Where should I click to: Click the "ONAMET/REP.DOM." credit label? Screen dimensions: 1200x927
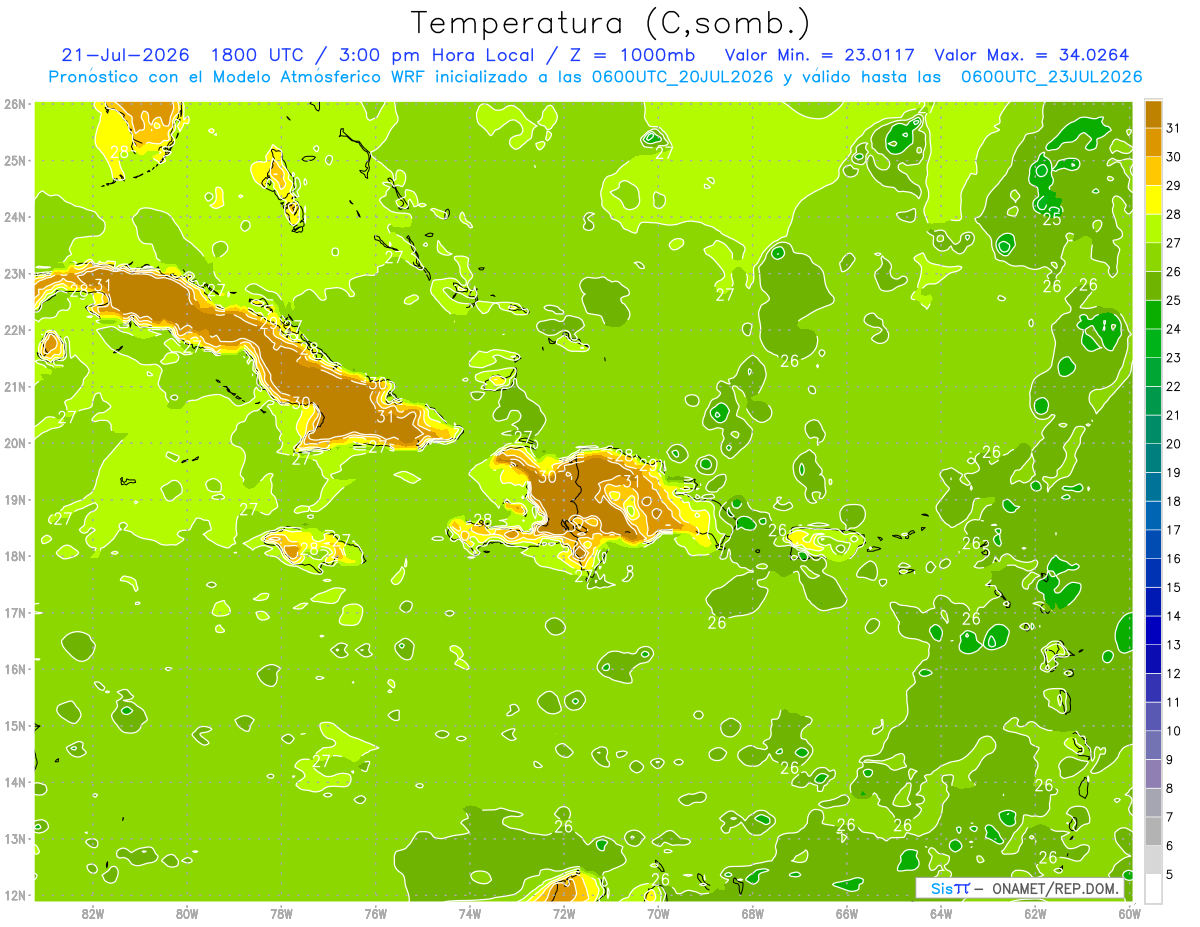1057,888
